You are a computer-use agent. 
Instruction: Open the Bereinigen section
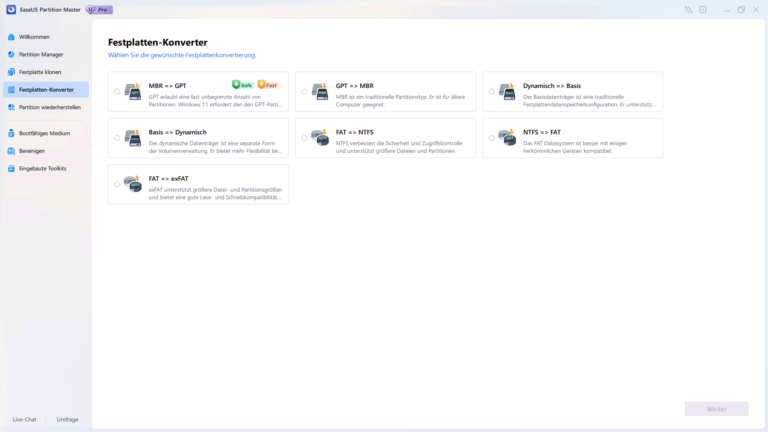(46, 151)
